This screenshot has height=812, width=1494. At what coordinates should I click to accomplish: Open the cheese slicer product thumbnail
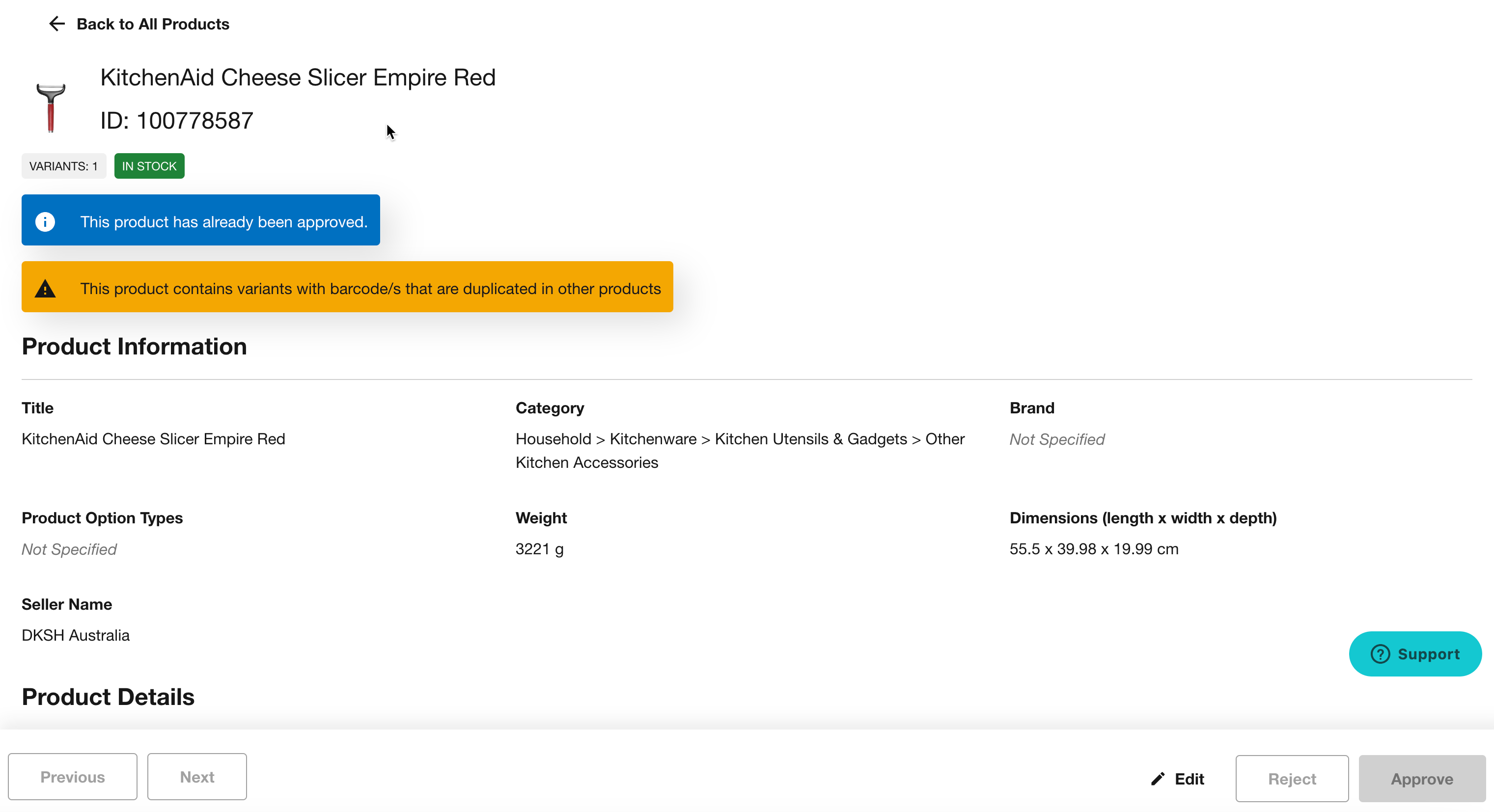pos(51,108)
